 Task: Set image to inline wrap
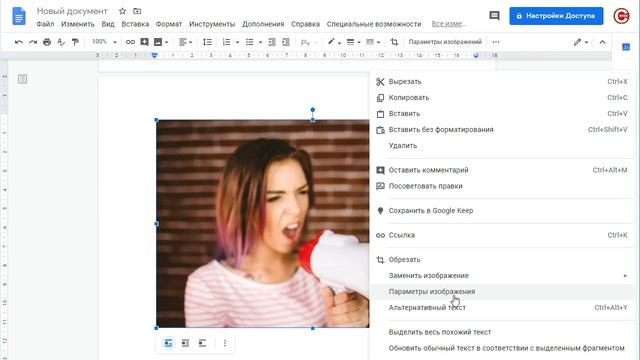pos(168,343)
